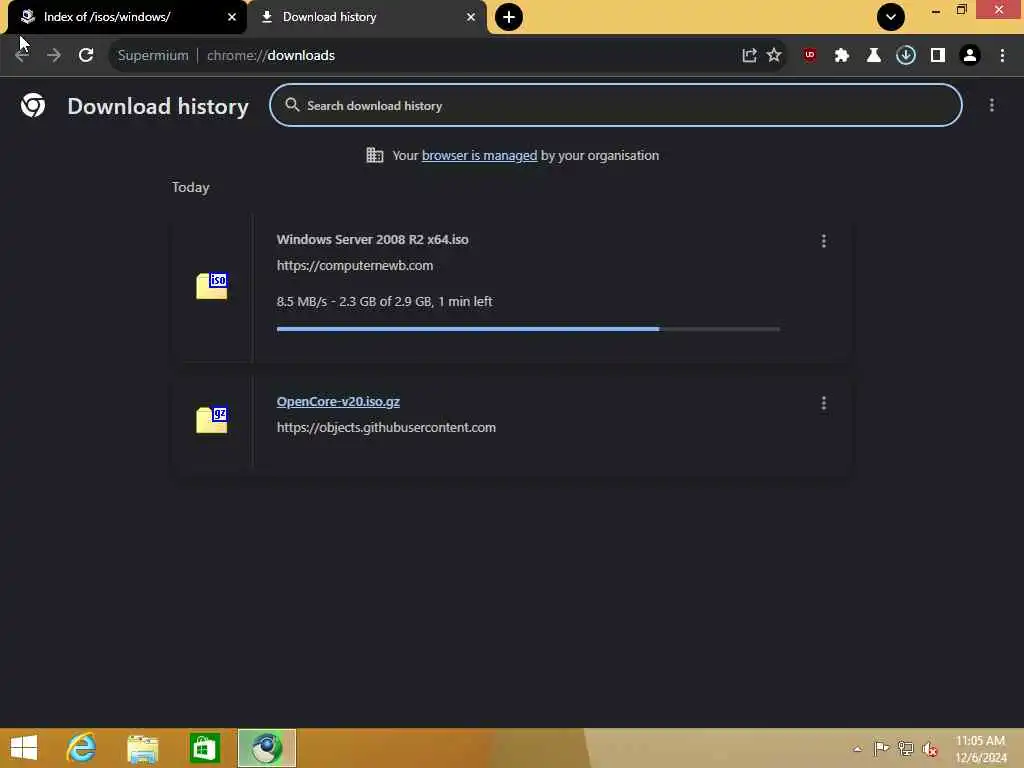Viewport: 1024px width, 768px height.
Task: Reload the downloads page
Action: click(86, 56)
